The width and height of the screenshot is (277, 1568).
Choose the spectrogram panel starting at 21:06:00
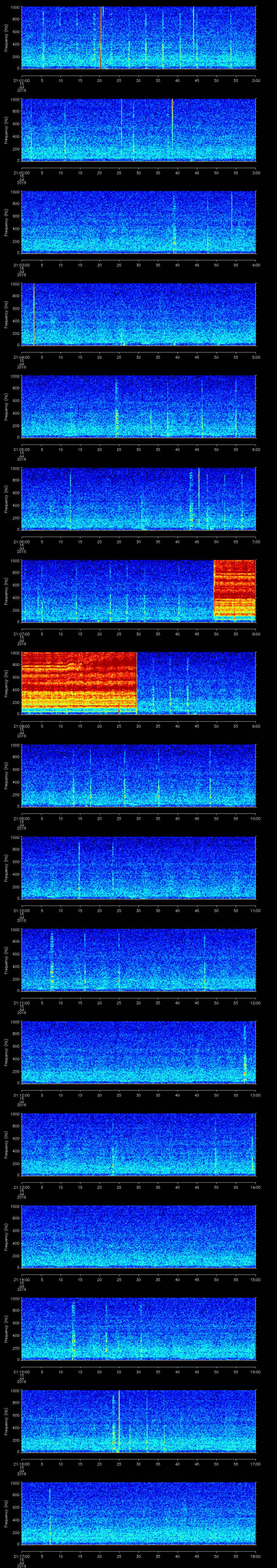[139, 499]
